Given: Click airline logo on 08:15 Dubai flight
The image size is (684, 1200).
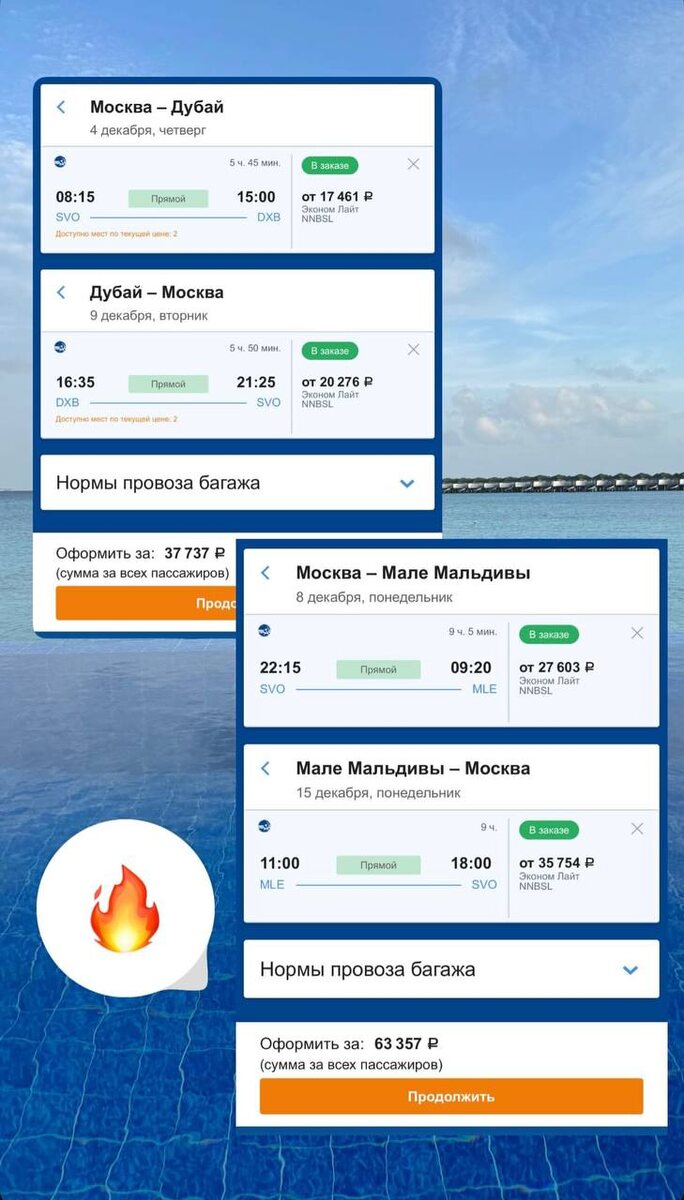Looking at the screenshot, I should click(x=60, y=161).
